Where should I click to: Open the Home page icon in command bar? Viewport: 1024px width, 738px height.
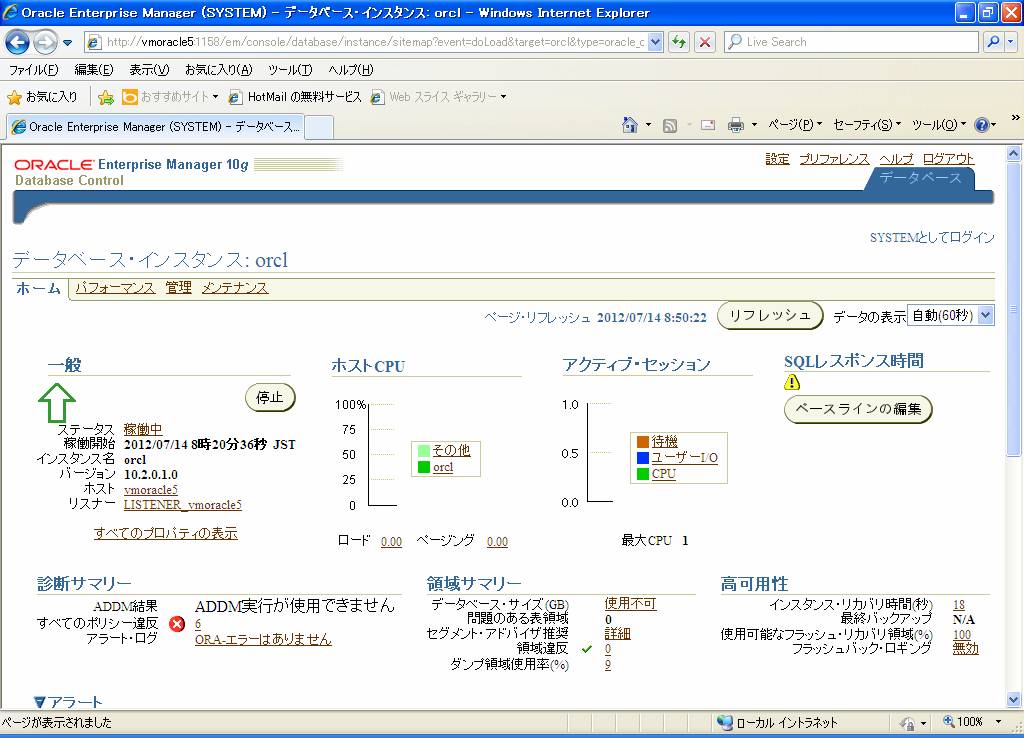tap(630, 125)
